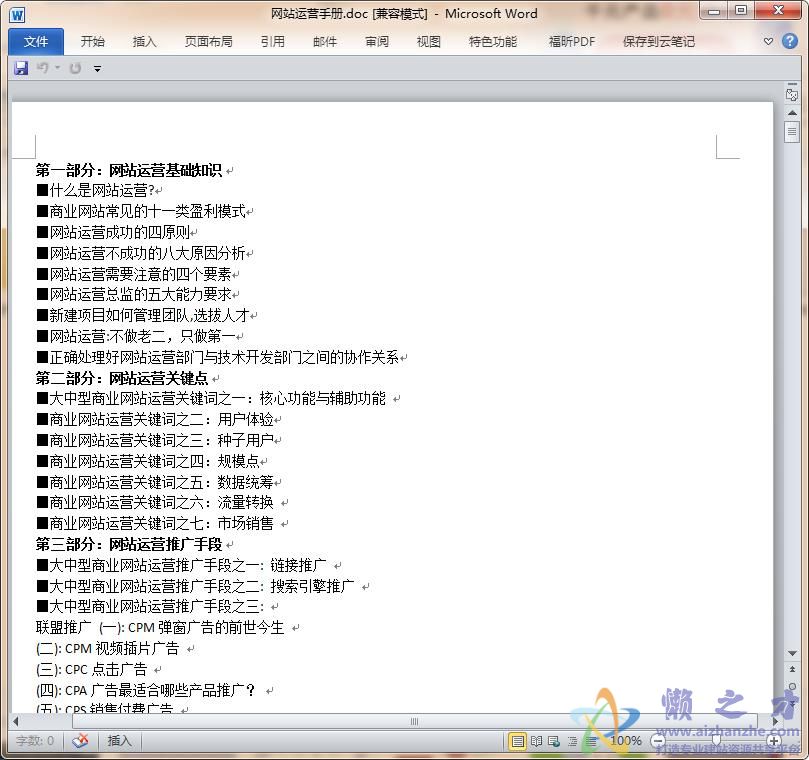The height and width of the screenshot is (760, 809).
Task: Customize Quick Access Toolbar via its dropdown
Action: tap(97, 68)
